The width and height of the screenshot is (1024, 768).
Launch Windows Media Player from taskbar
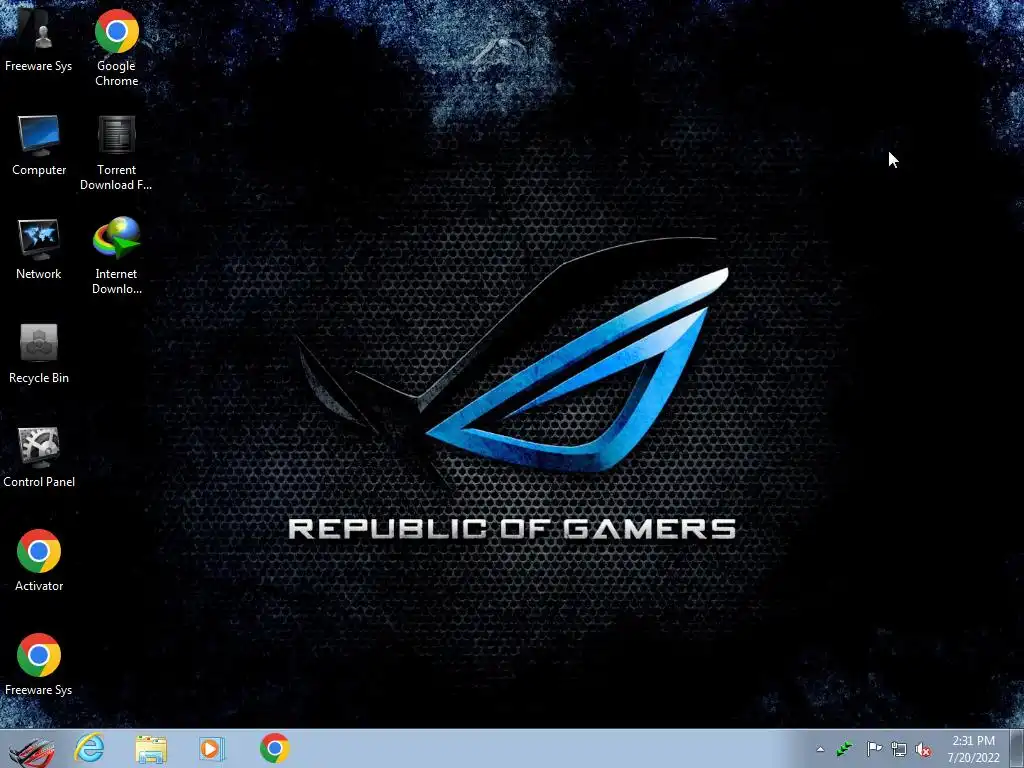212,748
